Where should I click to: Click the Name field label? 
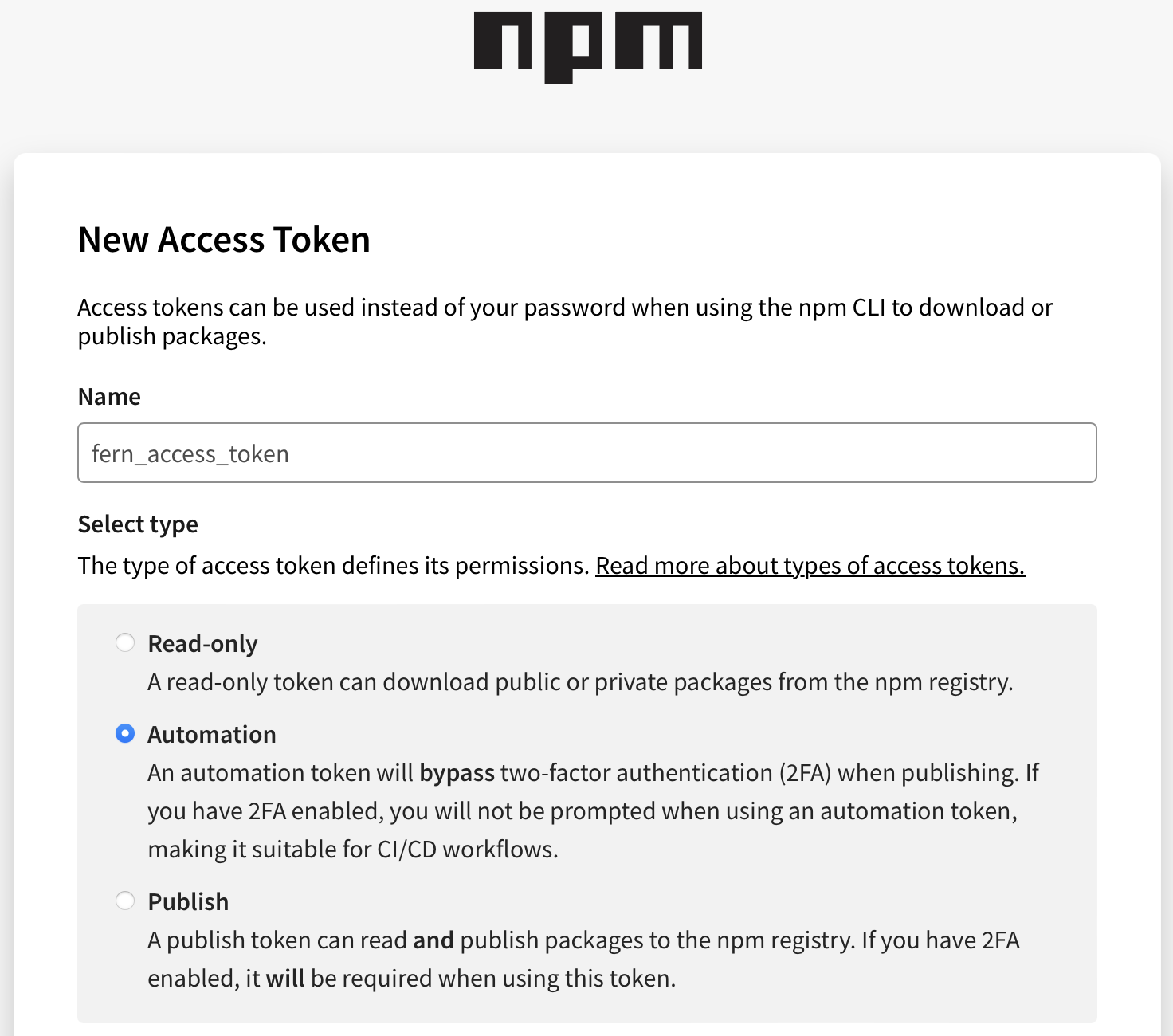pos(109,397)
